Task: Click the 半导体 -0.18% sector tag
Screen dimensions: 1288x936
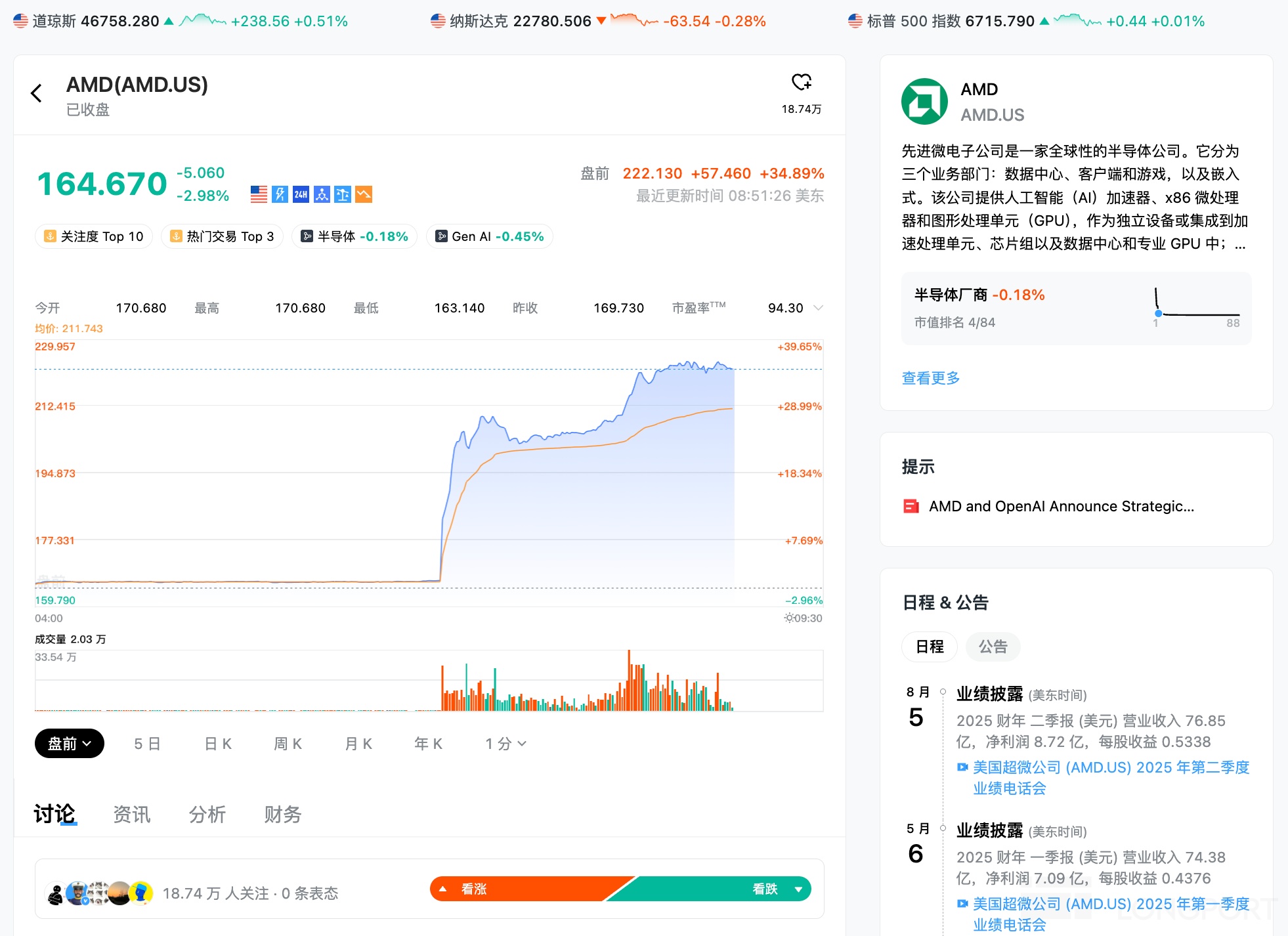Action: (x=354, y=236)
